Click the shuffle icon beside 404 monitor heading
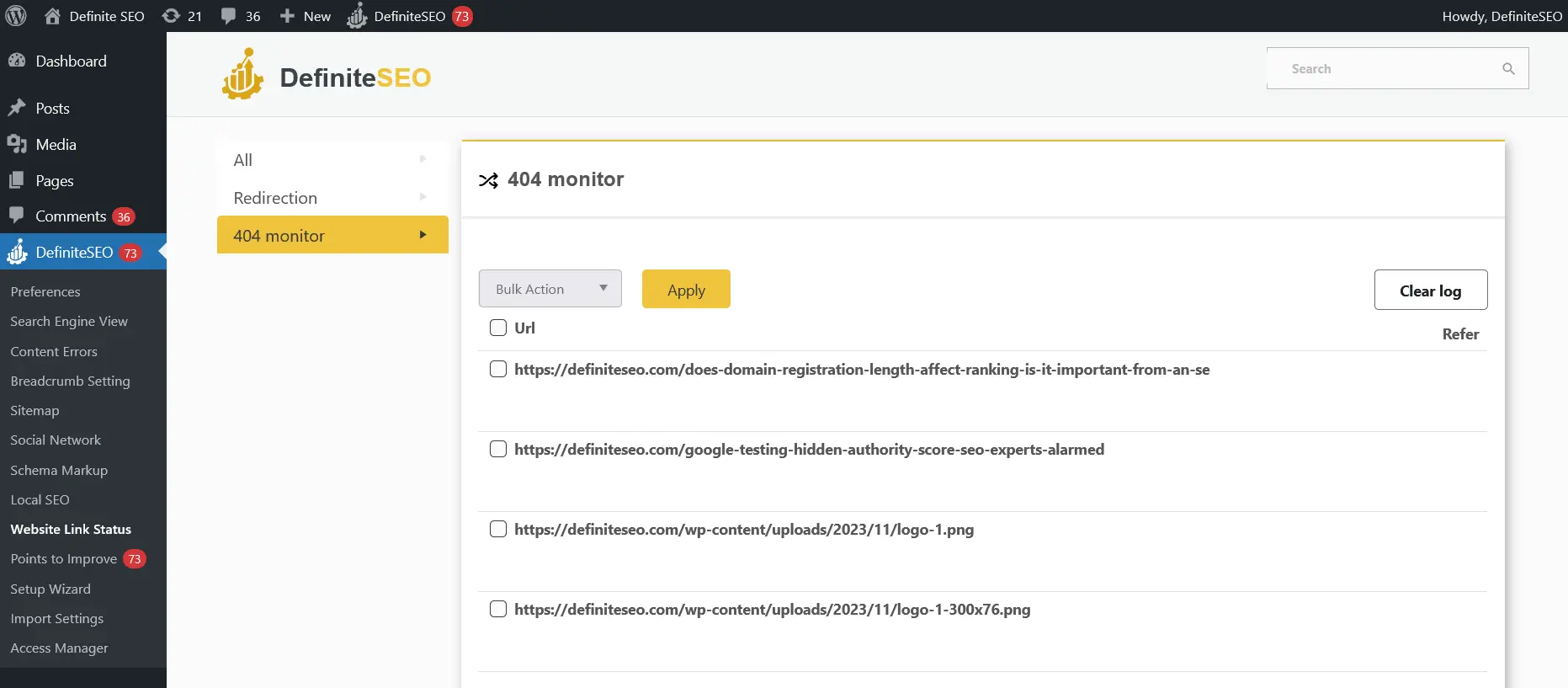Image resolution: width=1568 pixels, height=688 pixels. point(488,180)
